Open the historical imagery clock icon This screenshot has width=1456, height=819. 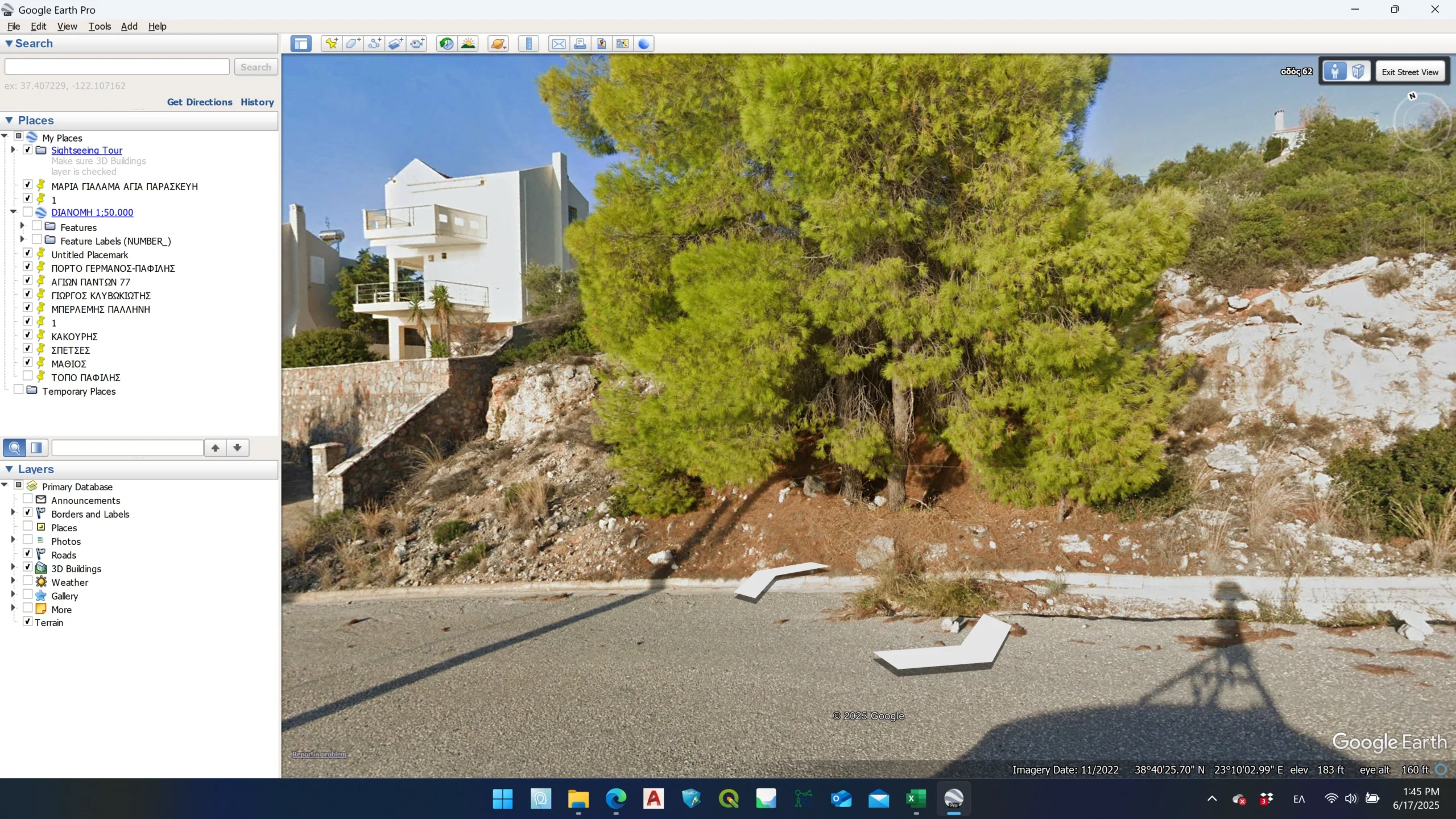446,44
